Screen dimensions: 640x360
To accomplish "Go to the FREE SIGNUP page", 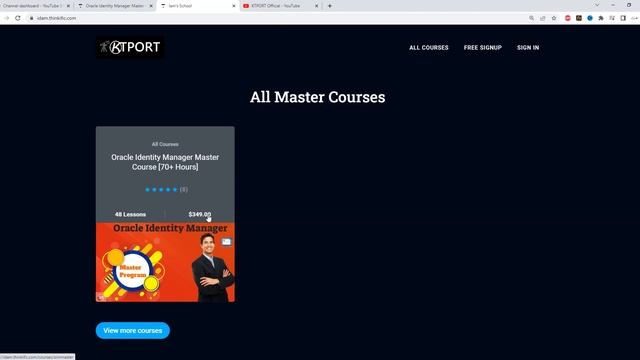I will point(482,48).
